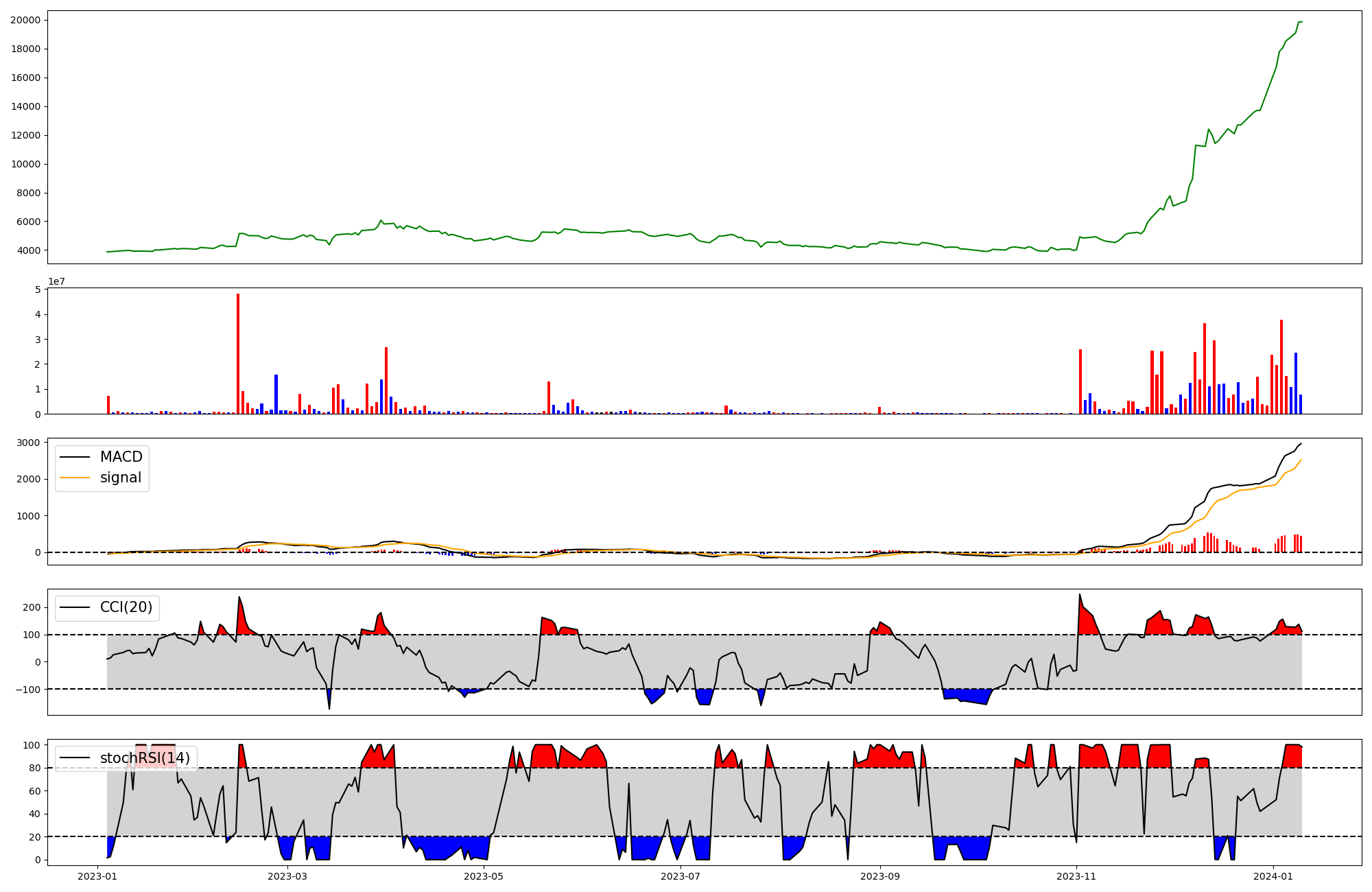Click the 2023-11 x-axis date label
The width and height of the screenshot is (1372, 892).
point(1076,876)
